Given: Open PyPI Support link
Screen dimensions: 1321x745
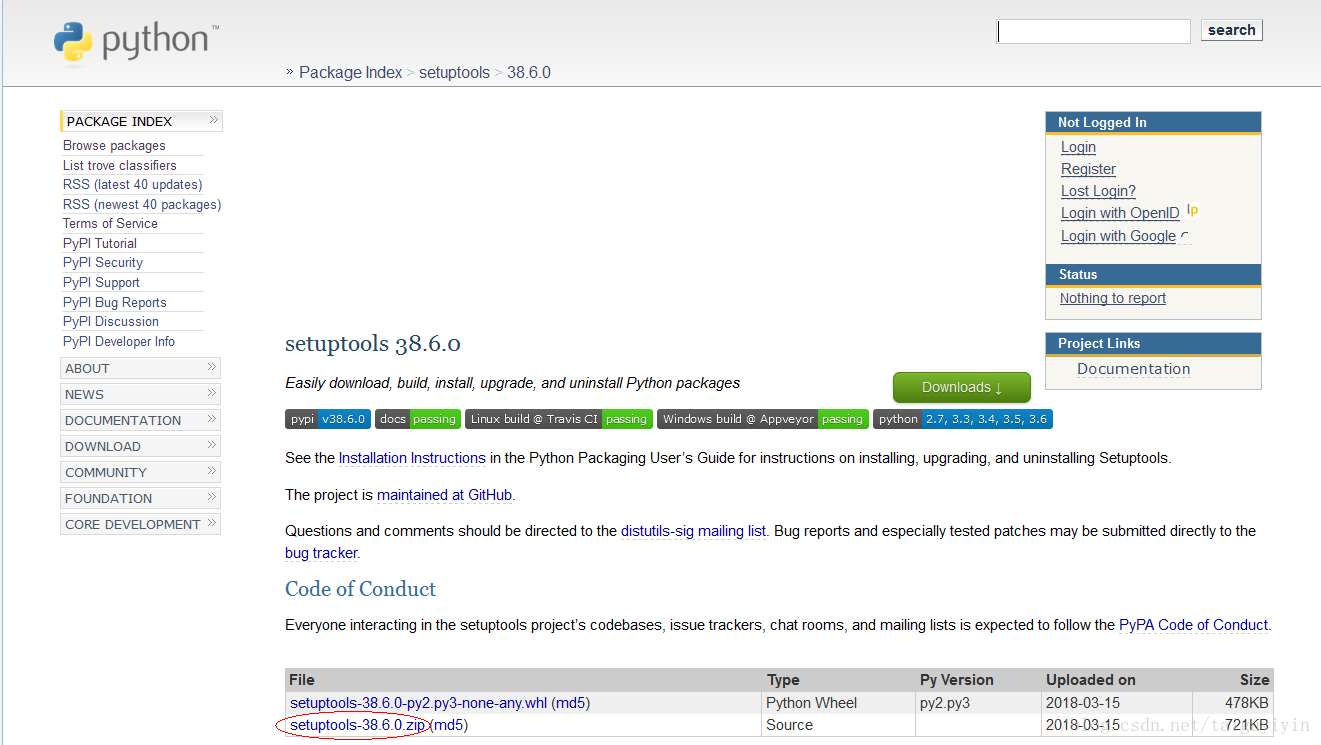Looking at the screenshot, I should click(x=101, y=282).
